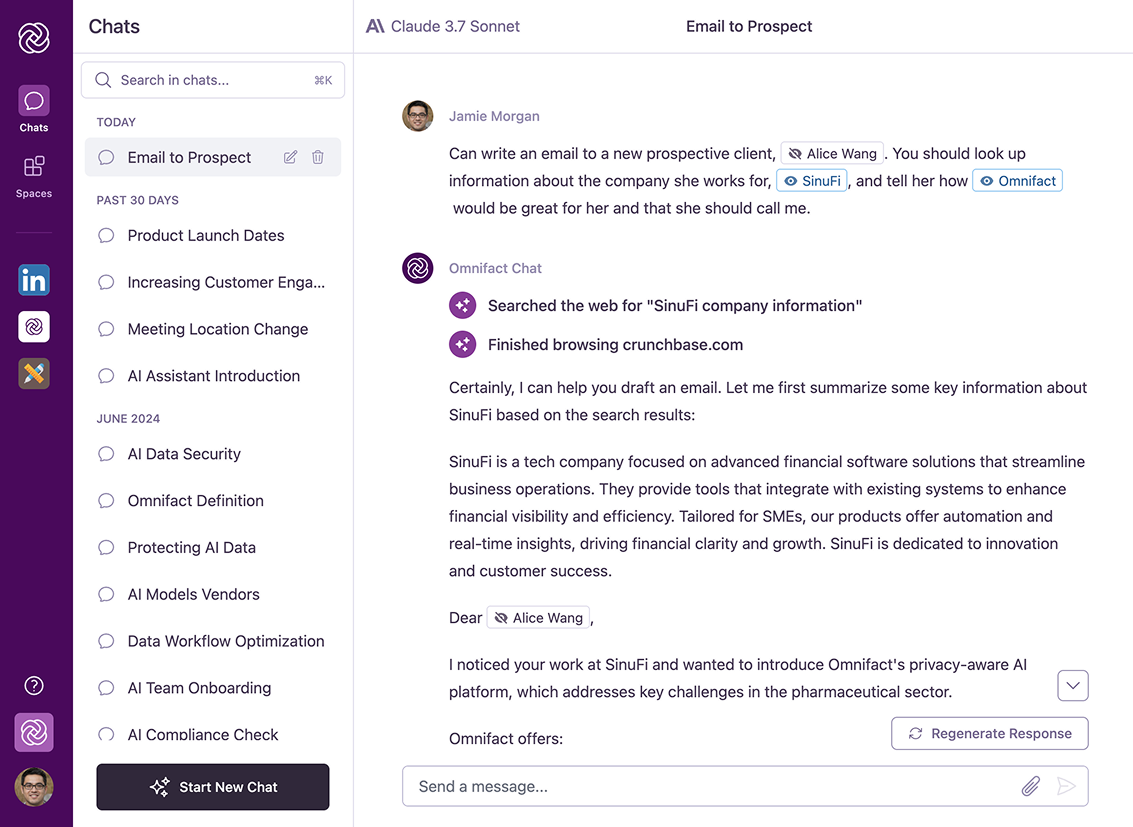Open the help question mark icon
The width and height of the screenshot is (1133, 827).
[x=33, y=685]
